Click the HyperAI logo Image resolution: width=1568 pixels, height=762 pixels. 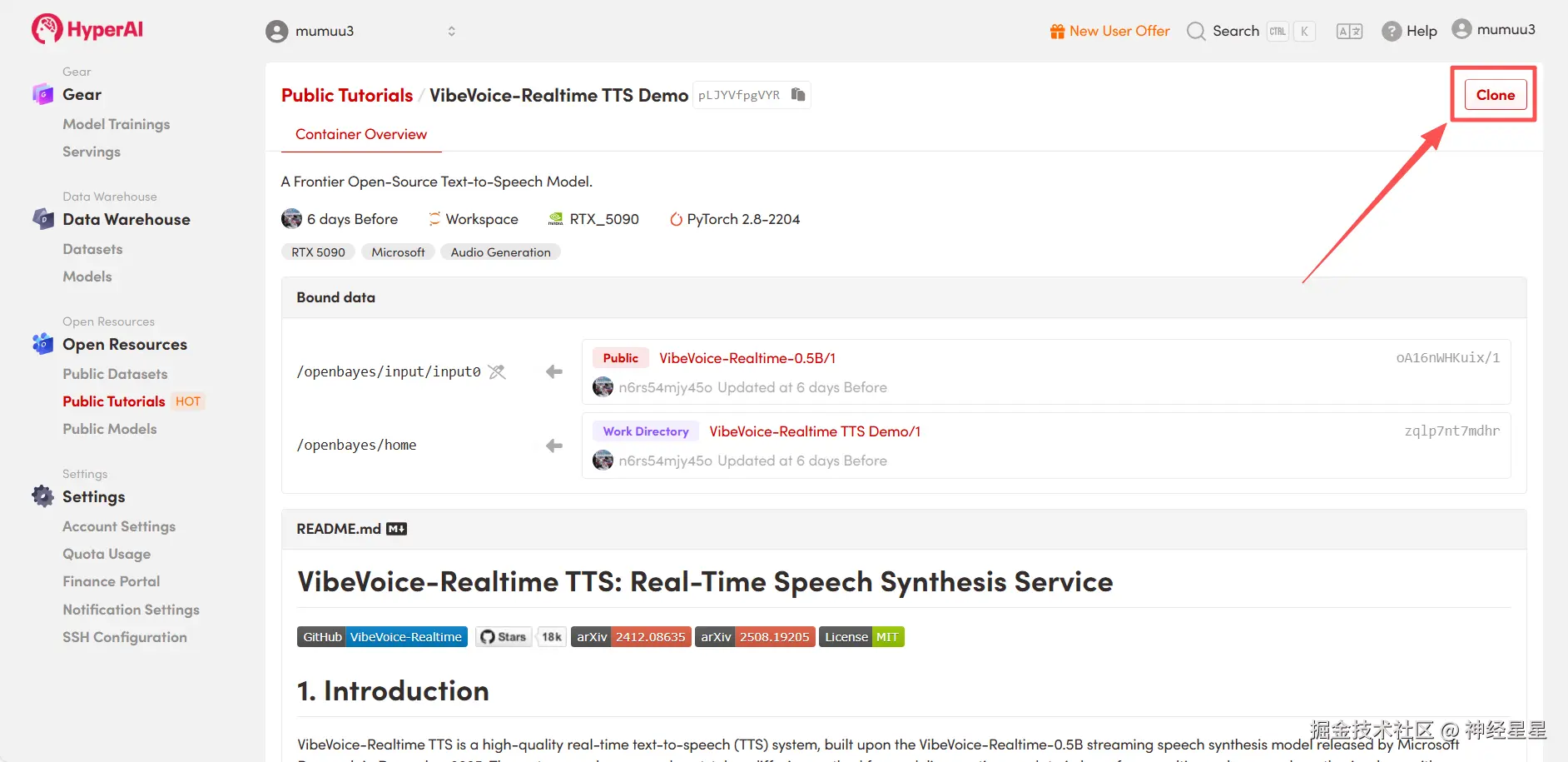pos(87,29)
